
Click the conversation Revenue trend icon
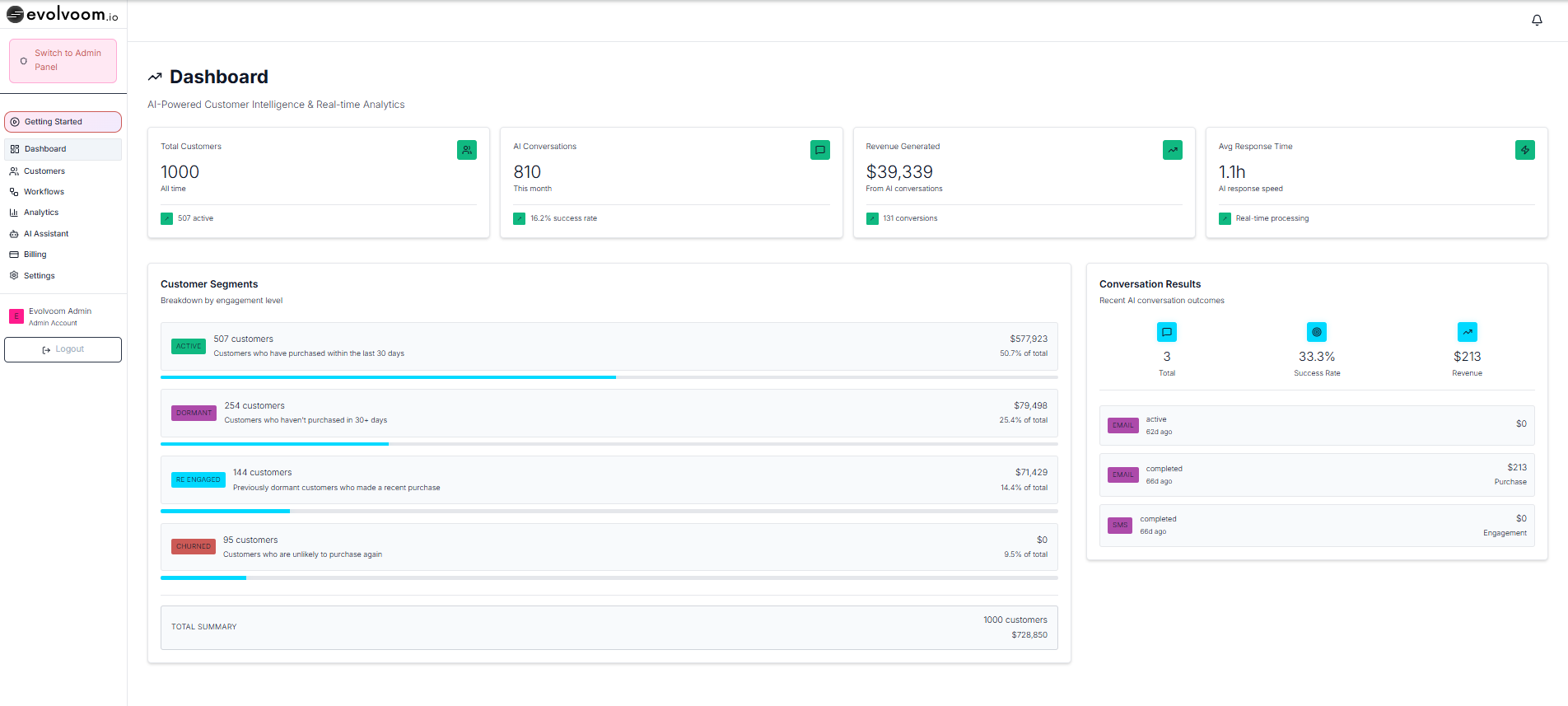1467,332
